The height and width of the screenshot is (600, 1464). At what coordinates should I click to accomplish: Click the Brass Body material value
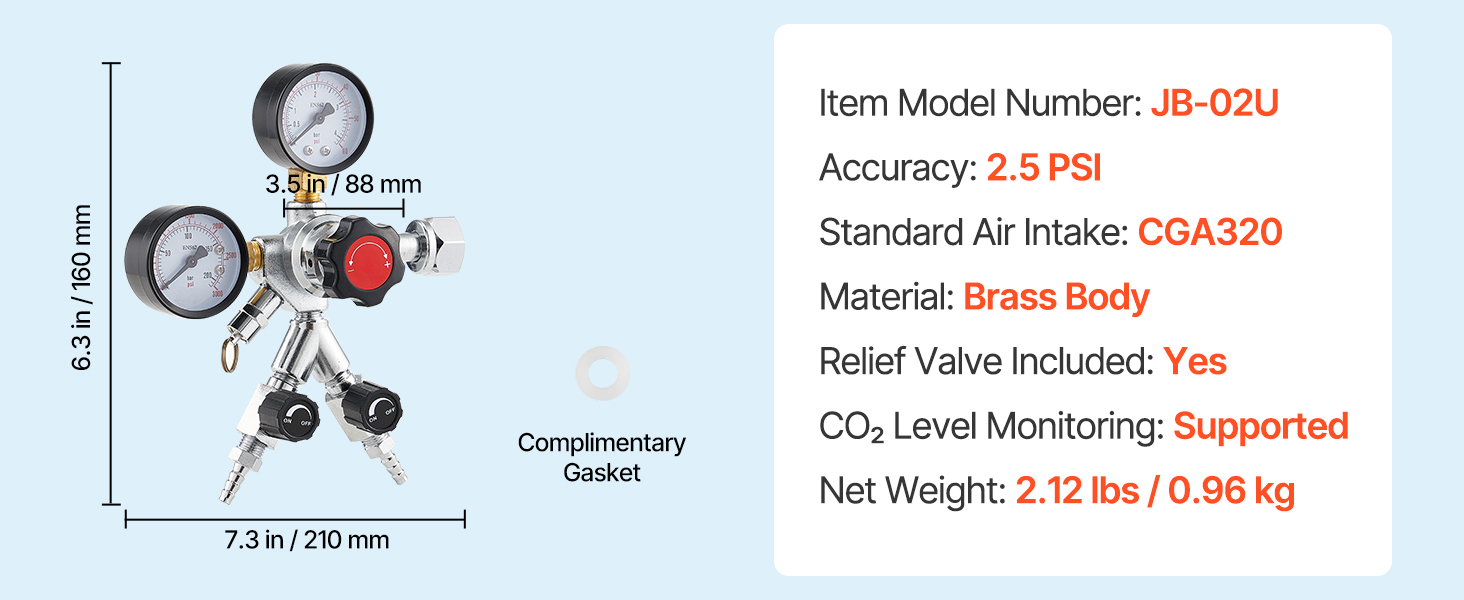1056,297
